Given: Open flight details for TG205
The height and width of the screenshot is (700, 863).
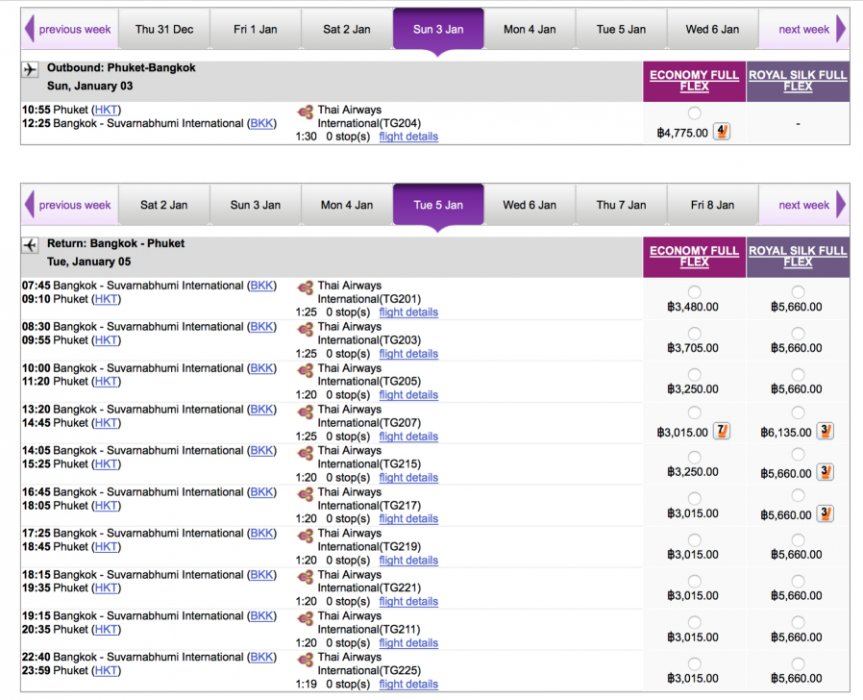Looking at the screenshot, I should [x=408, y=395].
